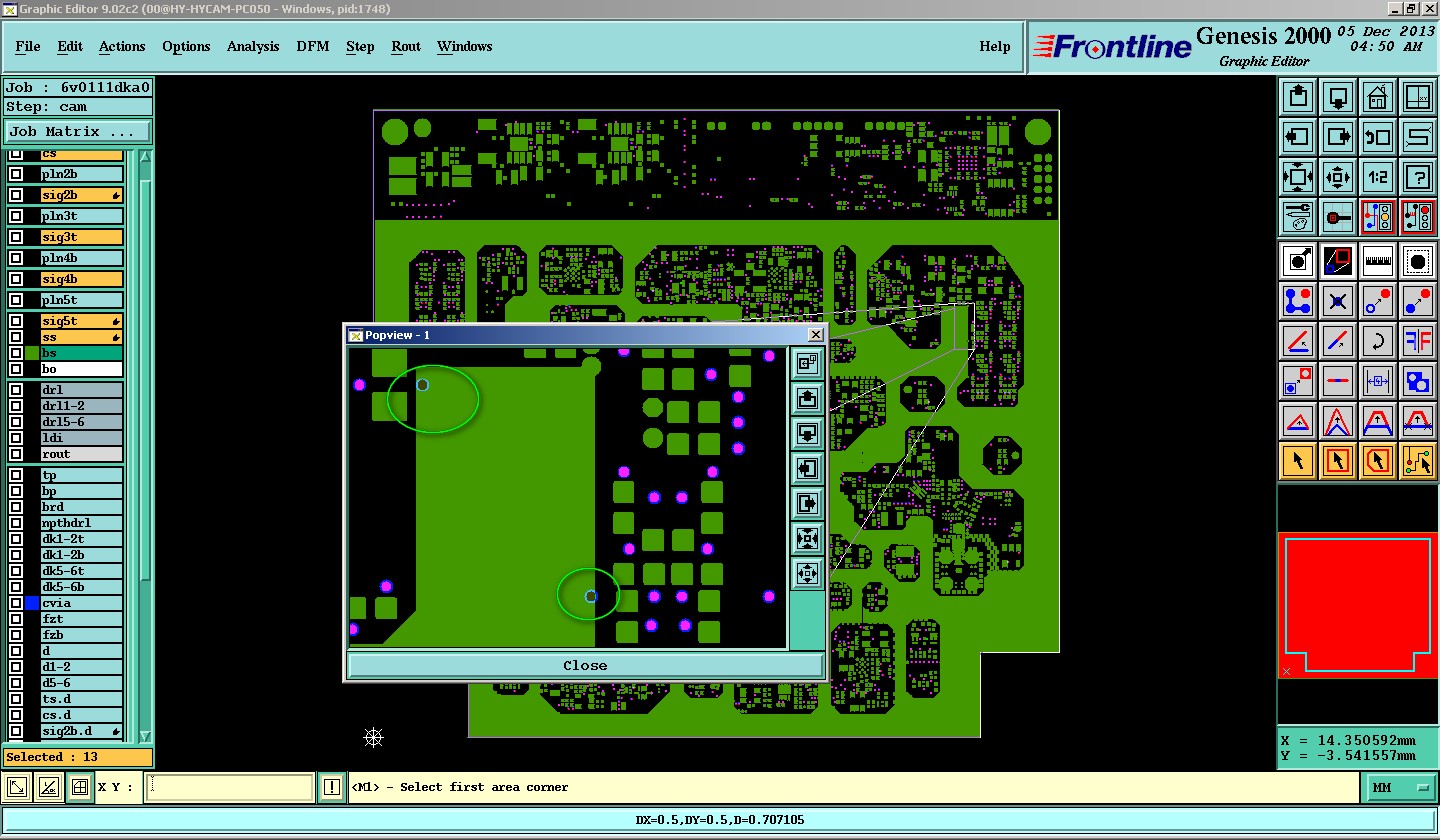Click the rotate arrow tool icon
This screenshot has height=840, width=1440.
[x=1378, y=341]
